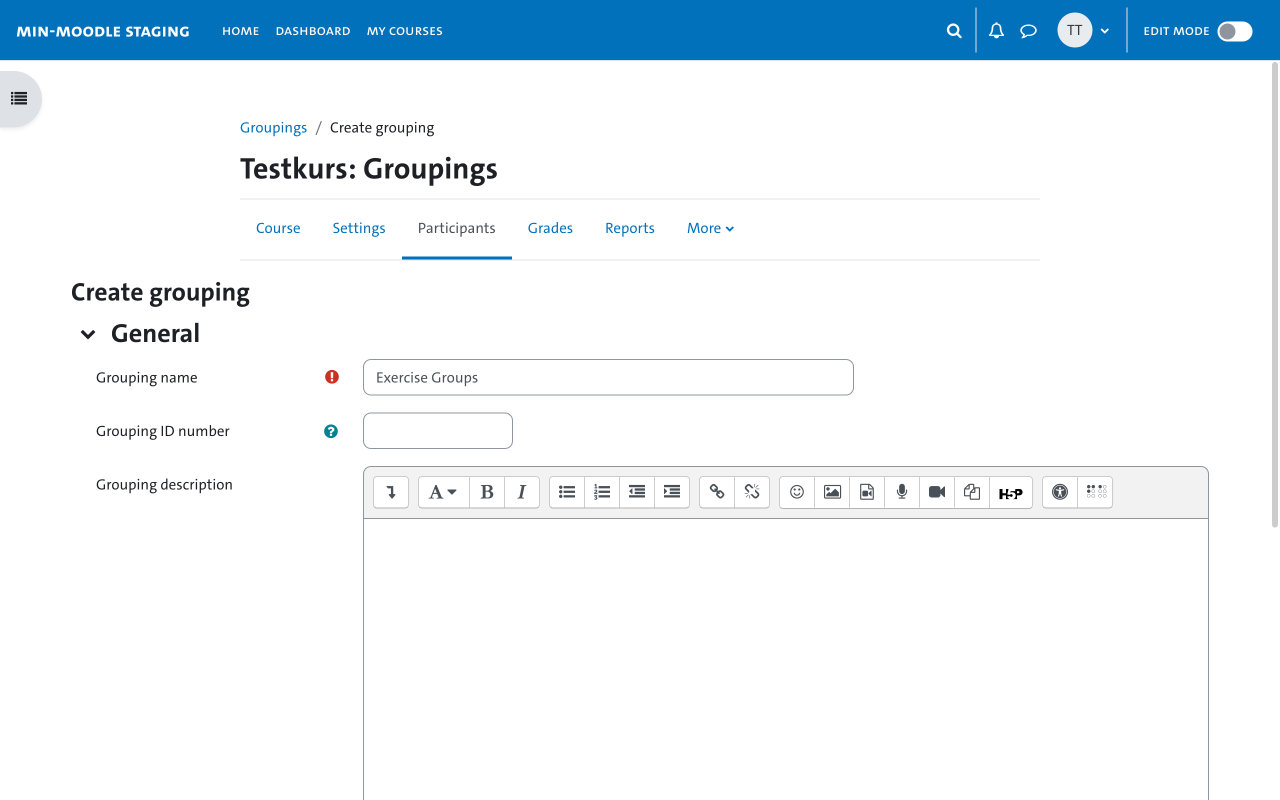
Task: Focus the Grouping ID number field
Action: 438,431
